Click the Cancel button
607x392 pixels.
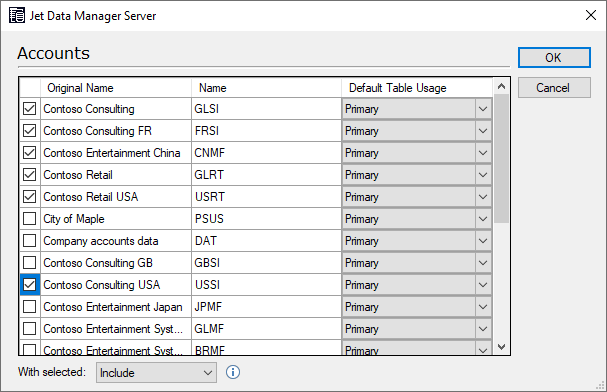(554, 88)
